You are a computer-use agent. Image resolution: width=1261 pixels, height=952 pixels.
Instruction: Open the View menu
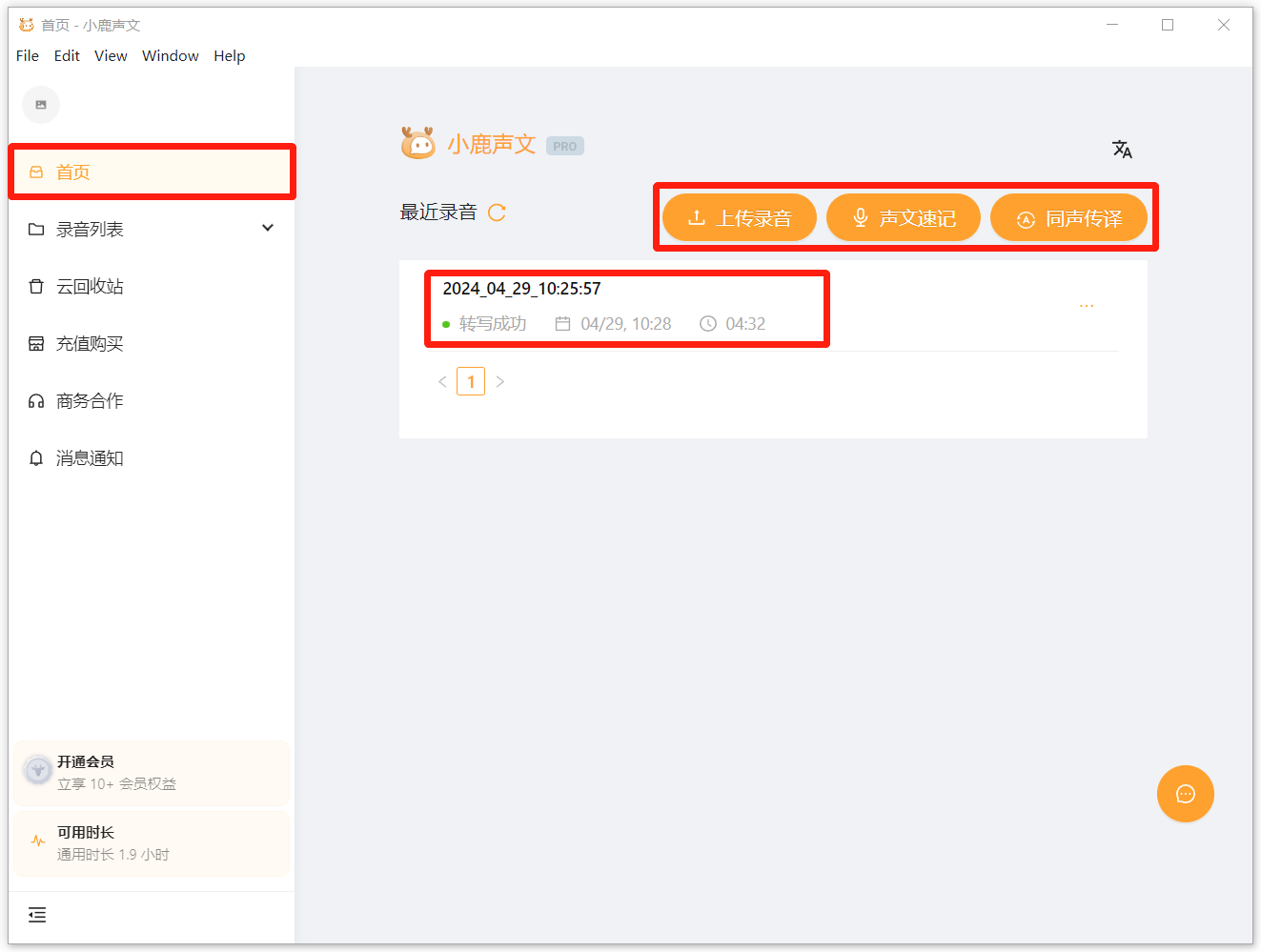pyautogui.click(x=111, y=56)
